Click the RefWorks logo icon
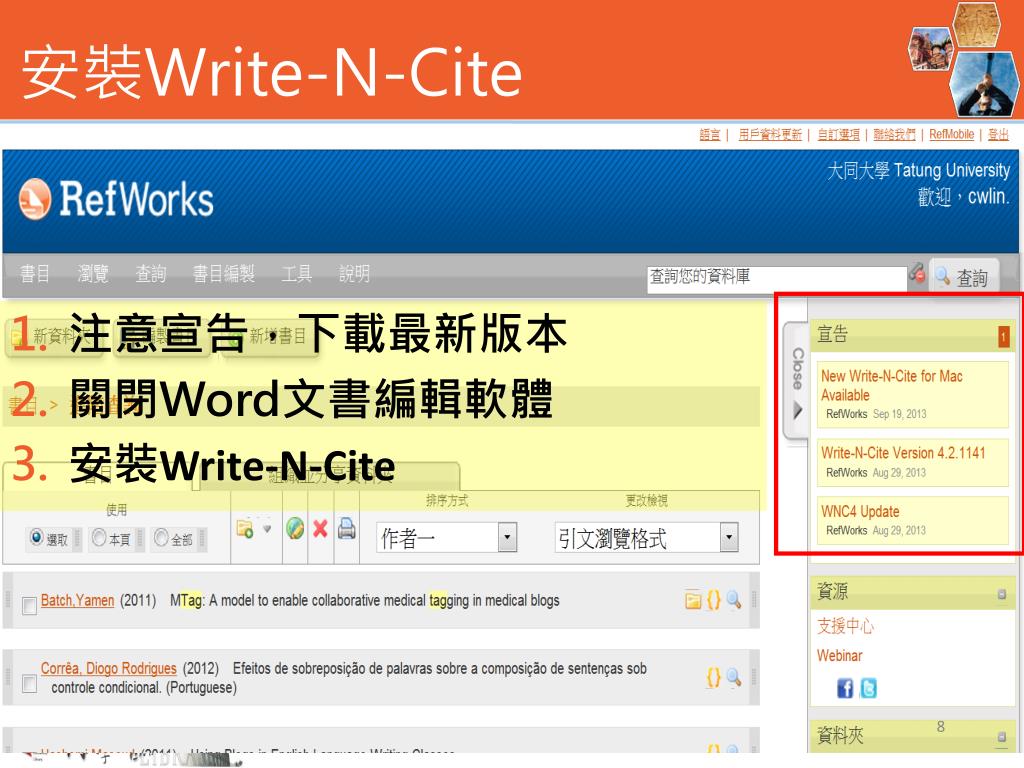 [x=35, y=199]
